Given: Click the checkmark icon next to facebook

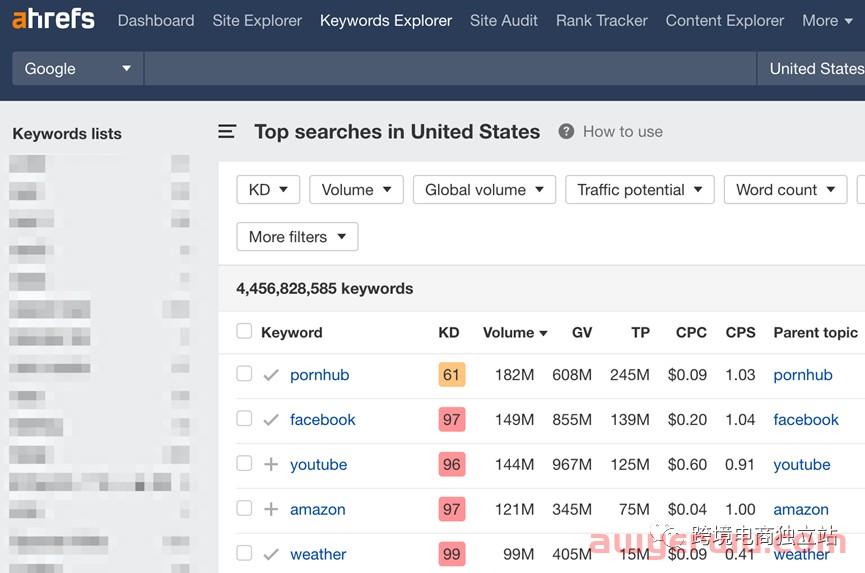Looking at the screenshot, I should point(271,420).
